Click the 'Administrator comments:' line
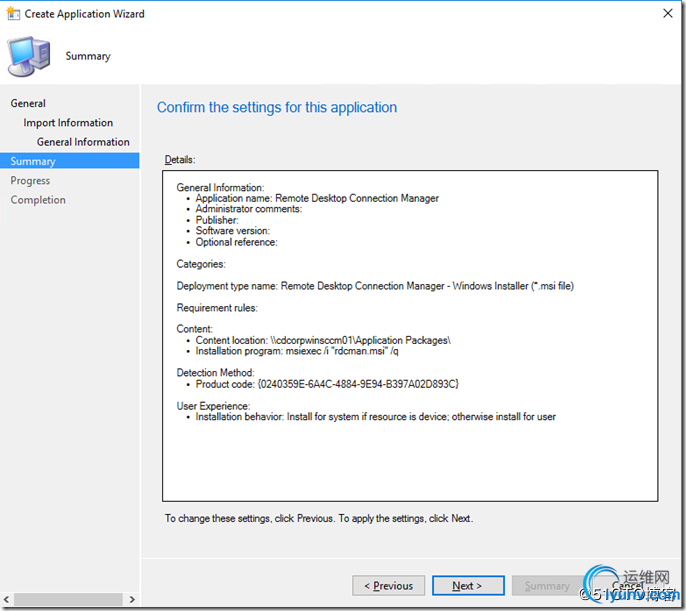Image resolution: width=686 pixels, height=611 pixels. (x=248, y=209)
